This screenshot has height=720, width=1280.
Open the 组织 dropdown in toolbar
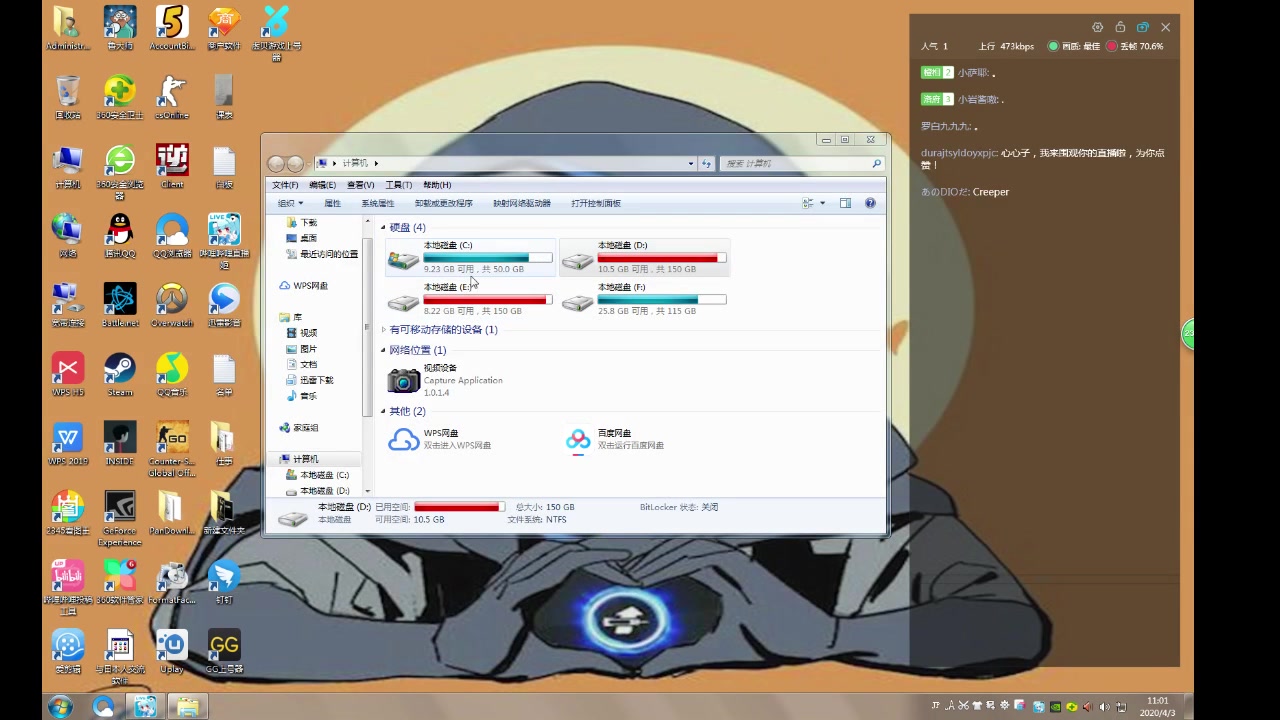[x=290, y=203]
